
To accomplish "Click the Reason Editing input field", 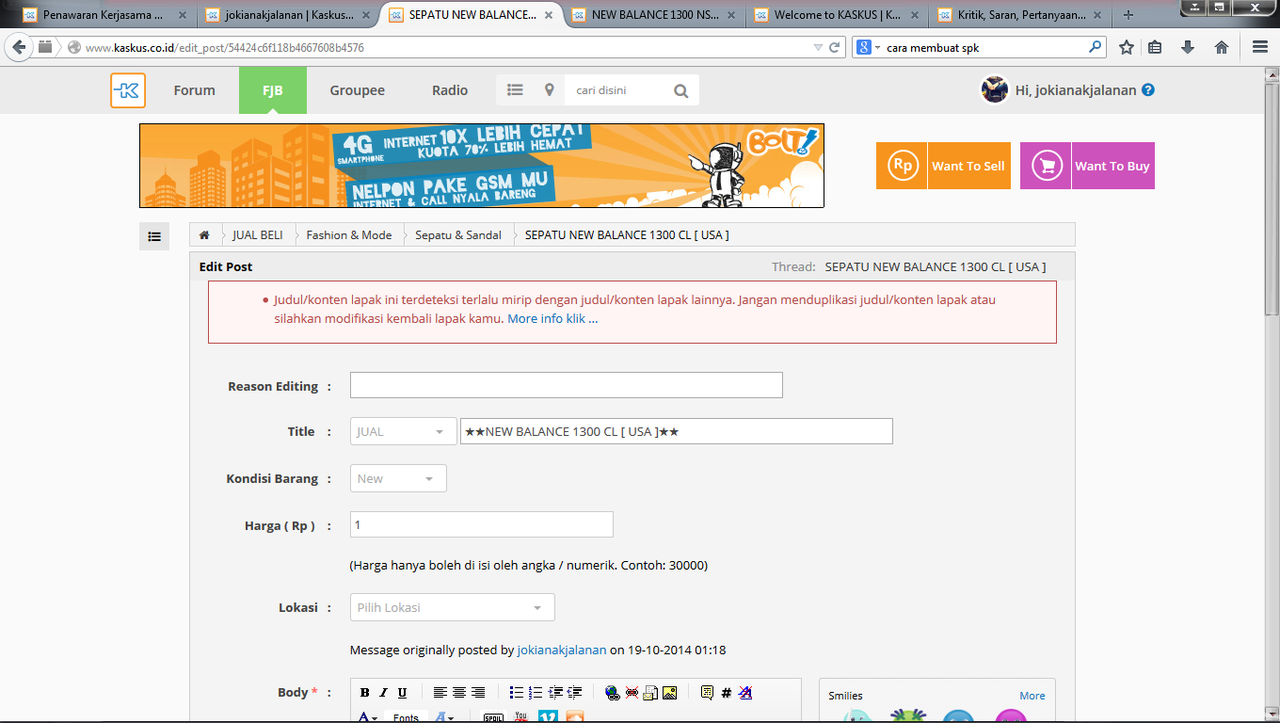I will (566, 385).
